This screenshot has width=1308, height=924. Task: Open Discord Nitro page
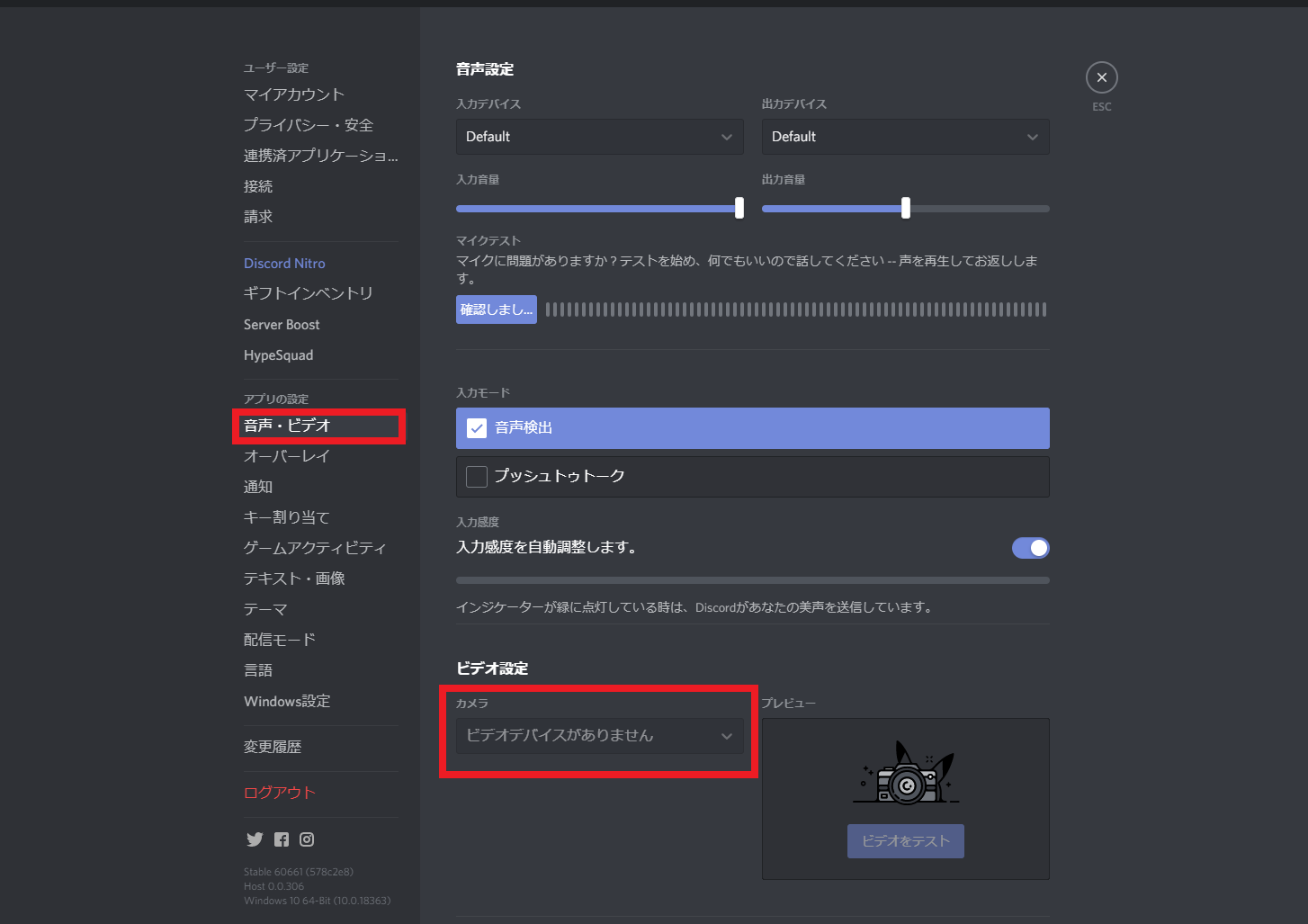pos(284,264)
